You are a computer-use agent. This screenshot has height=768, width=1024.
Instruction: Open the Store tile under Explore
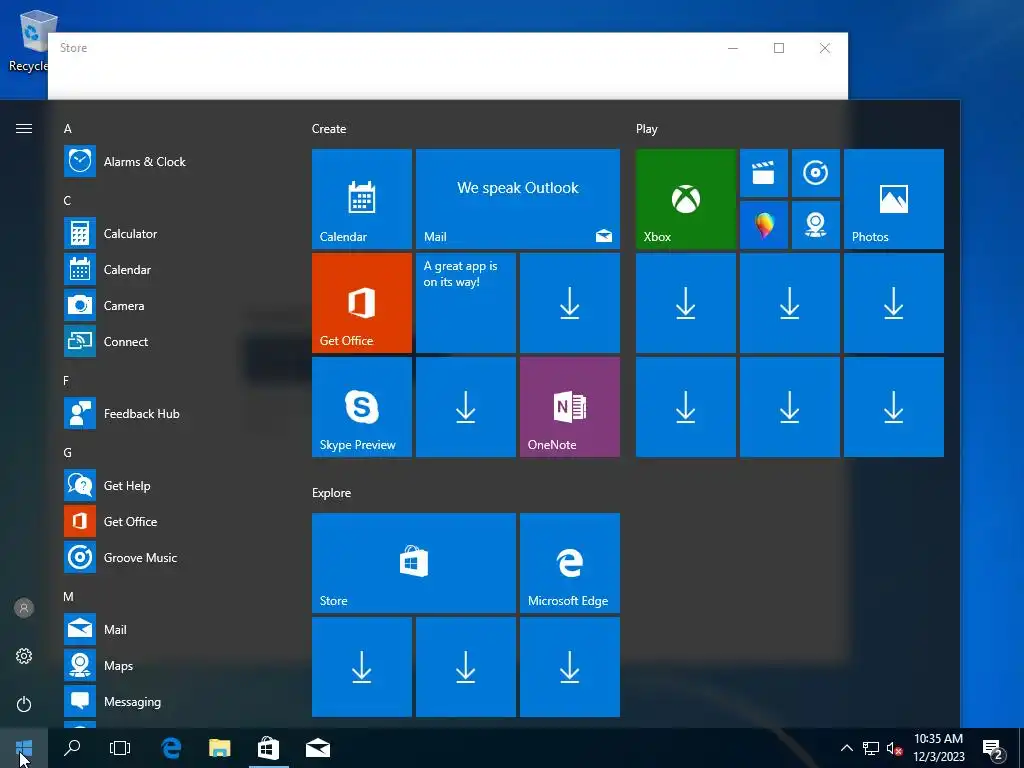pyautogui.click(x=414, y=563)
